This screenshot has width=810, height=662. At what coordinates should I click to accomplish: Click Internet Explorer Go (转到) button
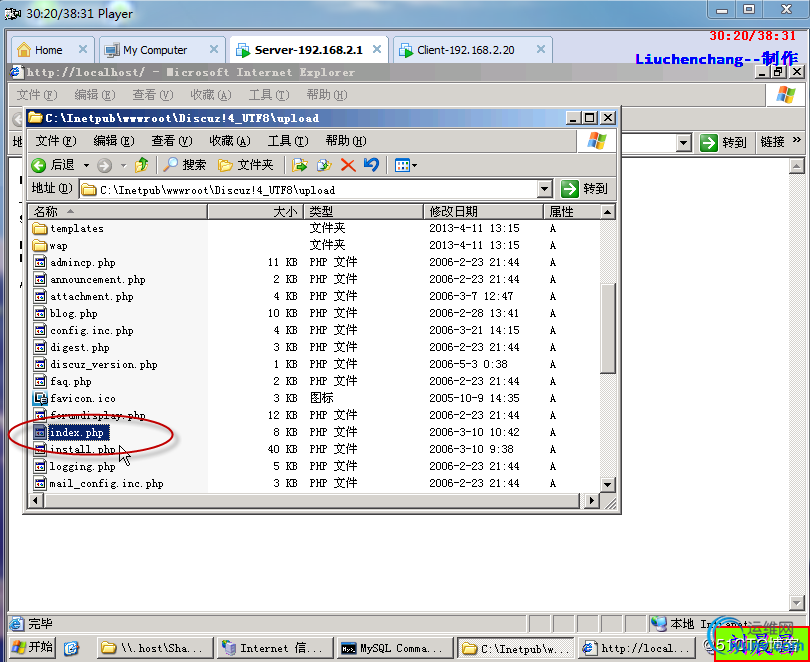point(723,143)
